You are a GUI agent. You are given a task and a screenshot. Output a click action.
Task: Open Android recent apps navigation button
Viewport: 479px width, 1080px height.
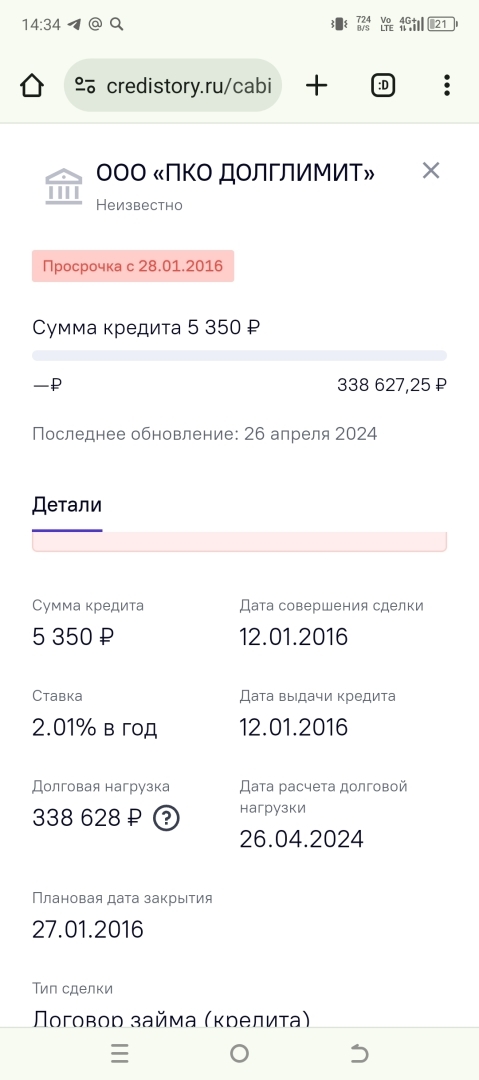119,1053
